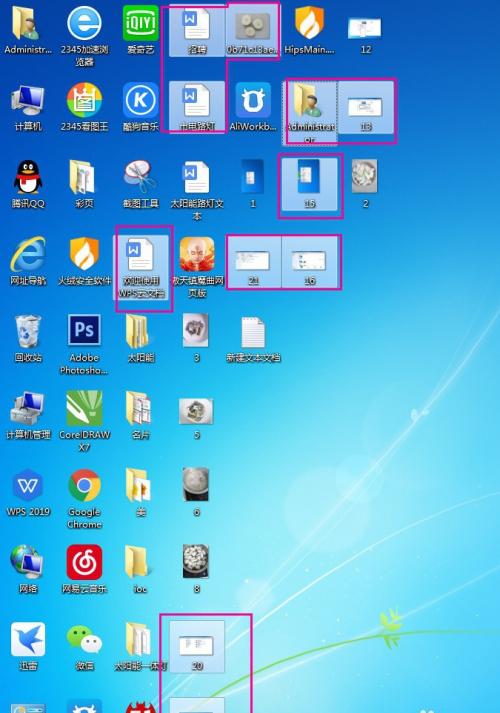
Task: Launch 2345加速浏览器 browser shortcut
Action: (x=84, y=35)
